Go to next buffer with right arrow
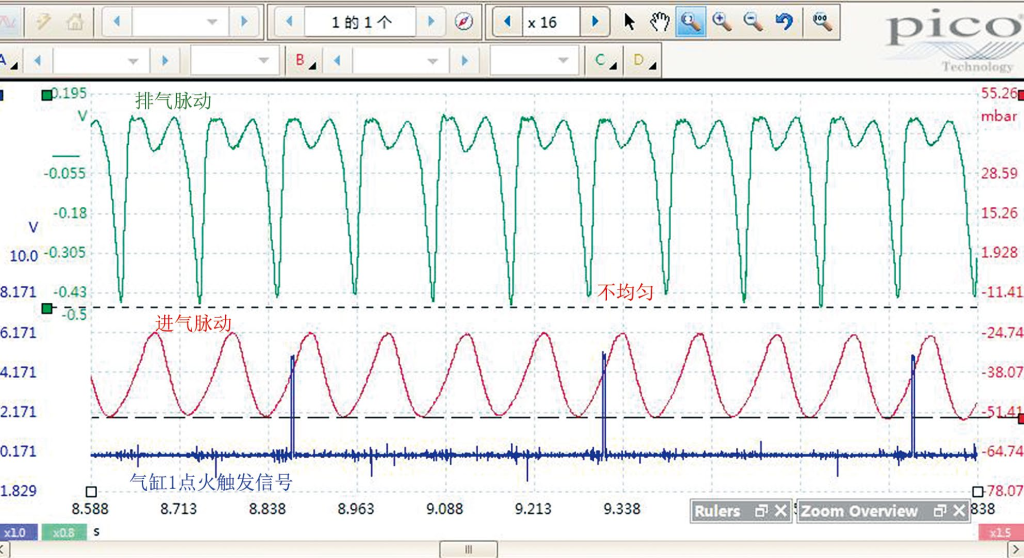This screenshot has width=1024, height=558. click(431, 22)
